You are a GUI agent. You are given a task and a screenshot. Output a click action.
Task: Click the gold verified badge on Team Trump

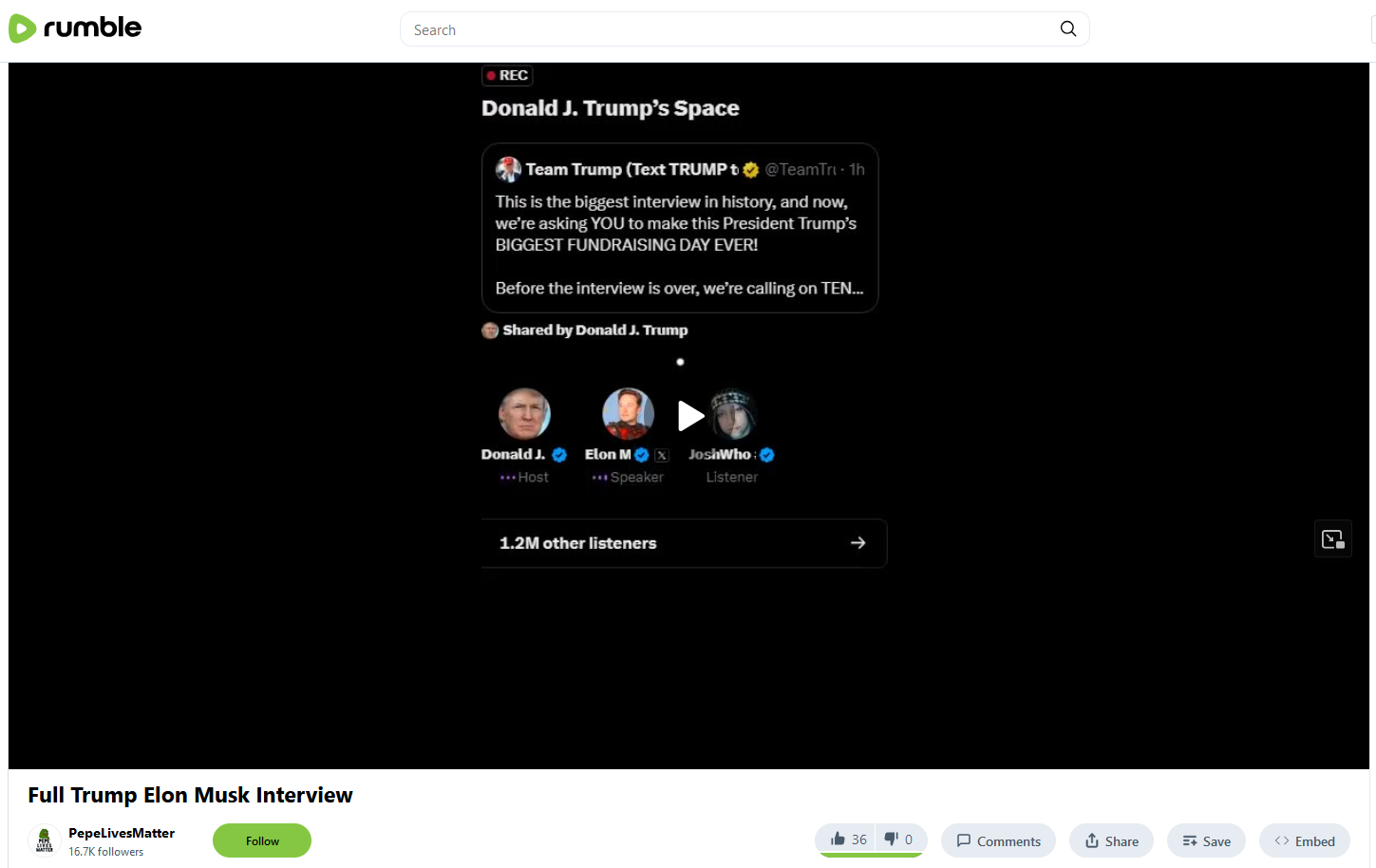(751, 170)
